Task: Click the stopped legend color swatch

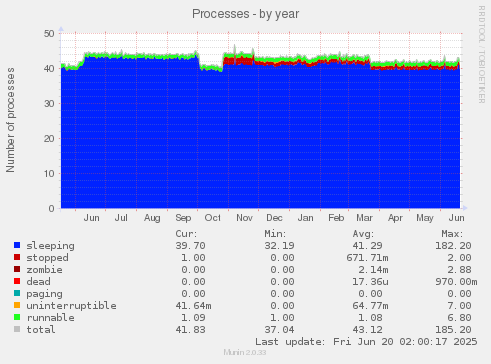Action: pos(17,257)
